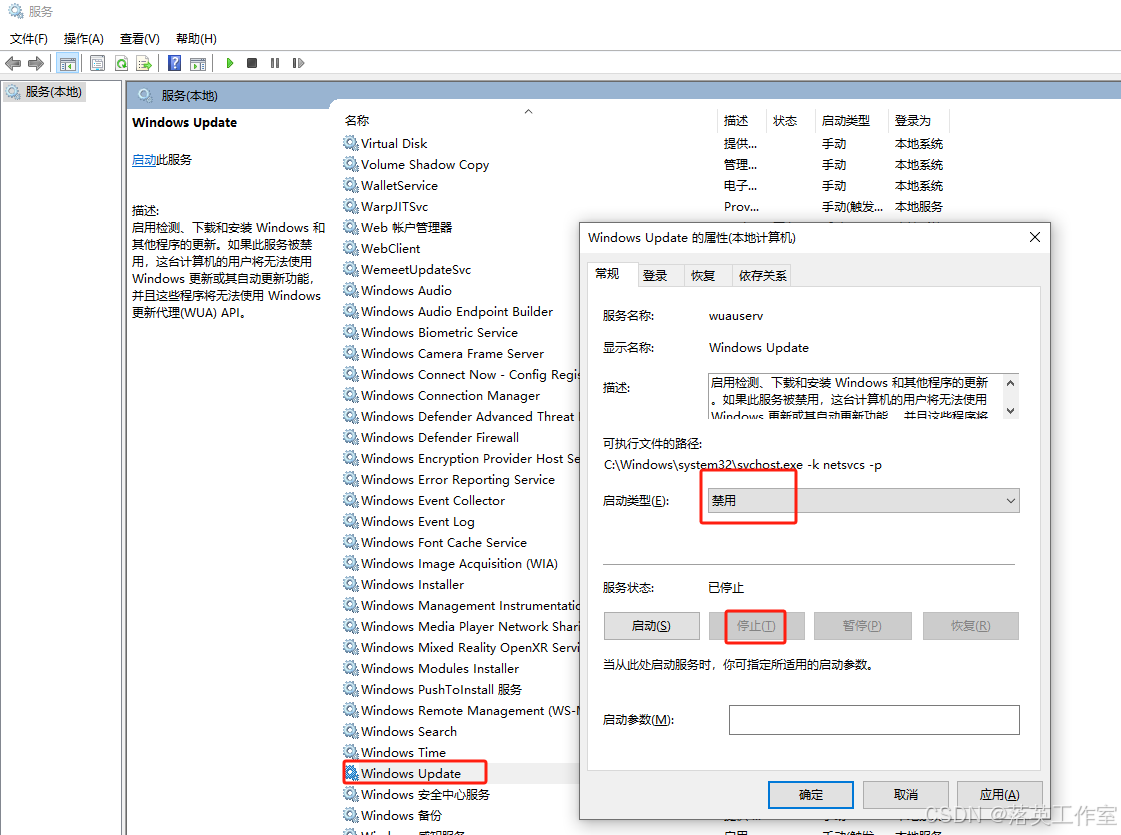Click the description box scroll up arrow
The width and height of the screenshot is (1121, 835).
[x=1010, y=383]
